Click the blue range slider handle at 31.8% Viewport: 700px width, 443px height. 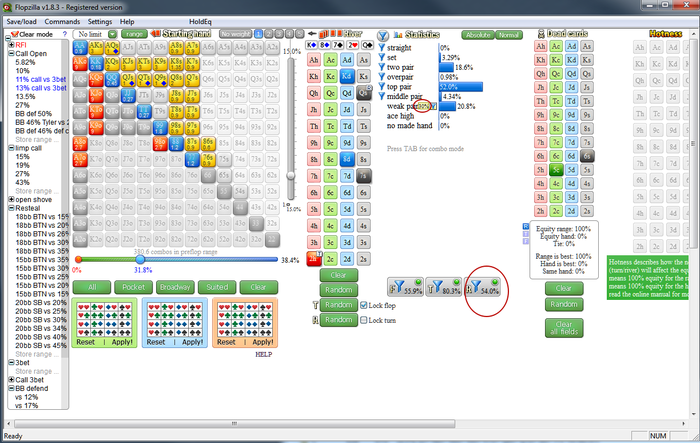(140, 259)
